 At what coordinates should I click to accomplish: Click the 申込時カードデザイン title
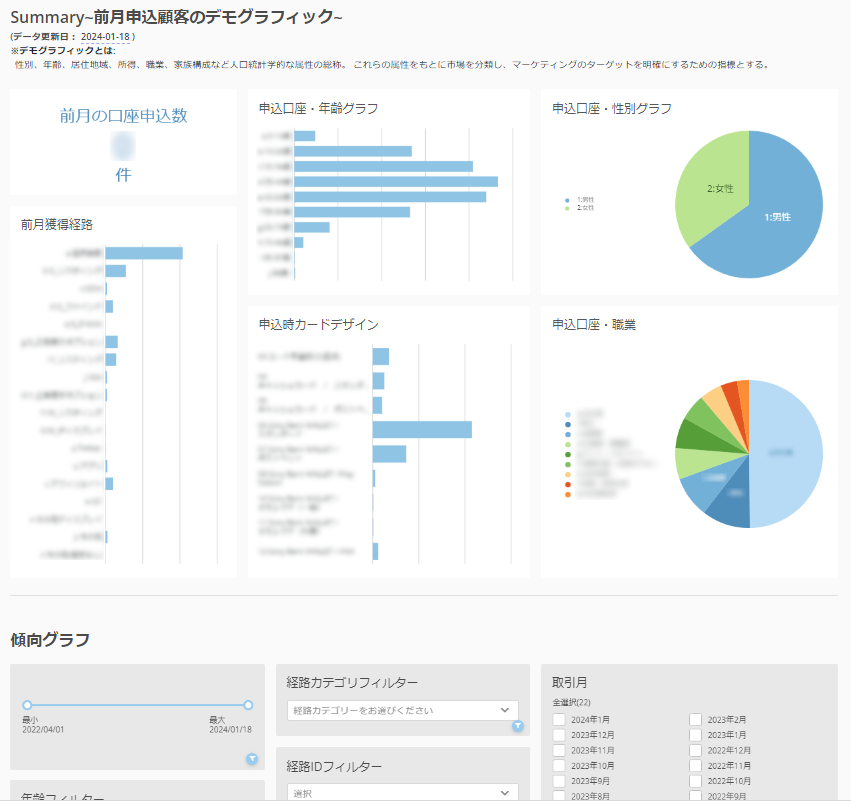(319, 325)
